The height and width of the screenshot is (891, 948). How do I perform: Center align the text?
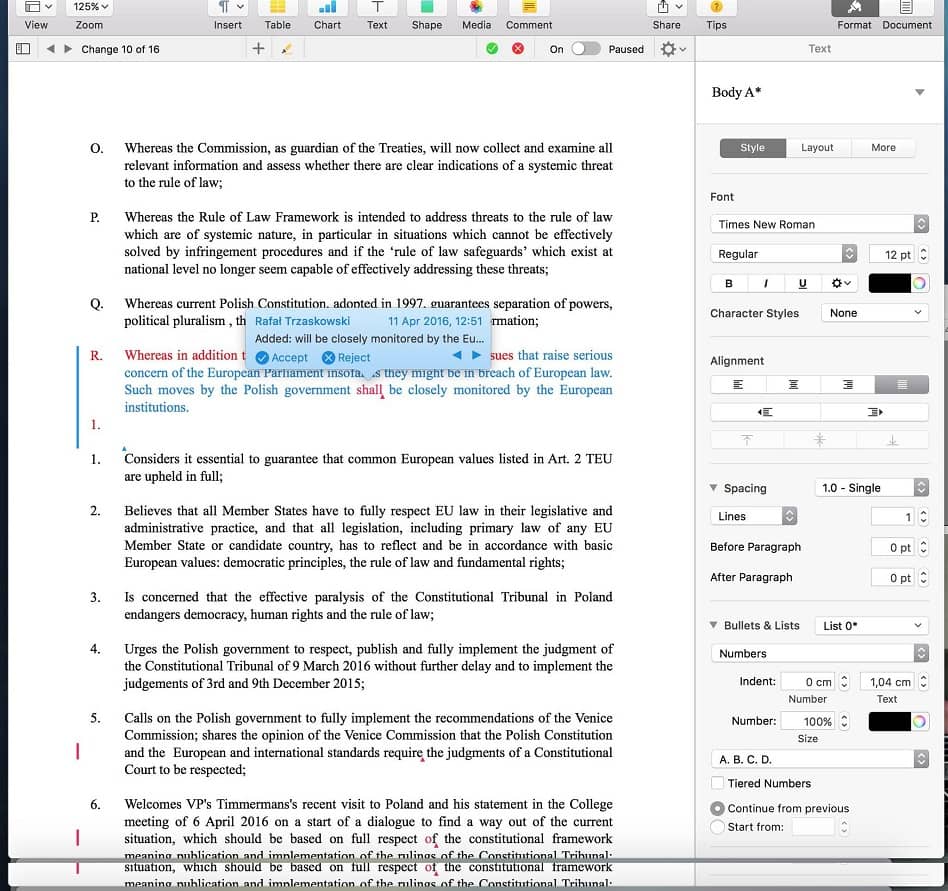(x=793, y=384)
